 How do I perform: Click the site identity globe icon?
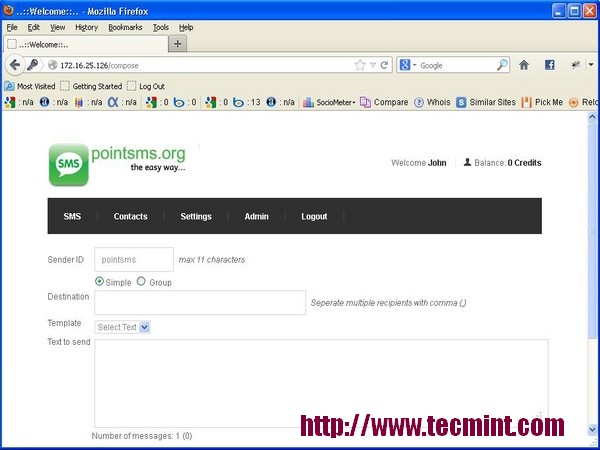pyautogui.click(x=53, y=65)
